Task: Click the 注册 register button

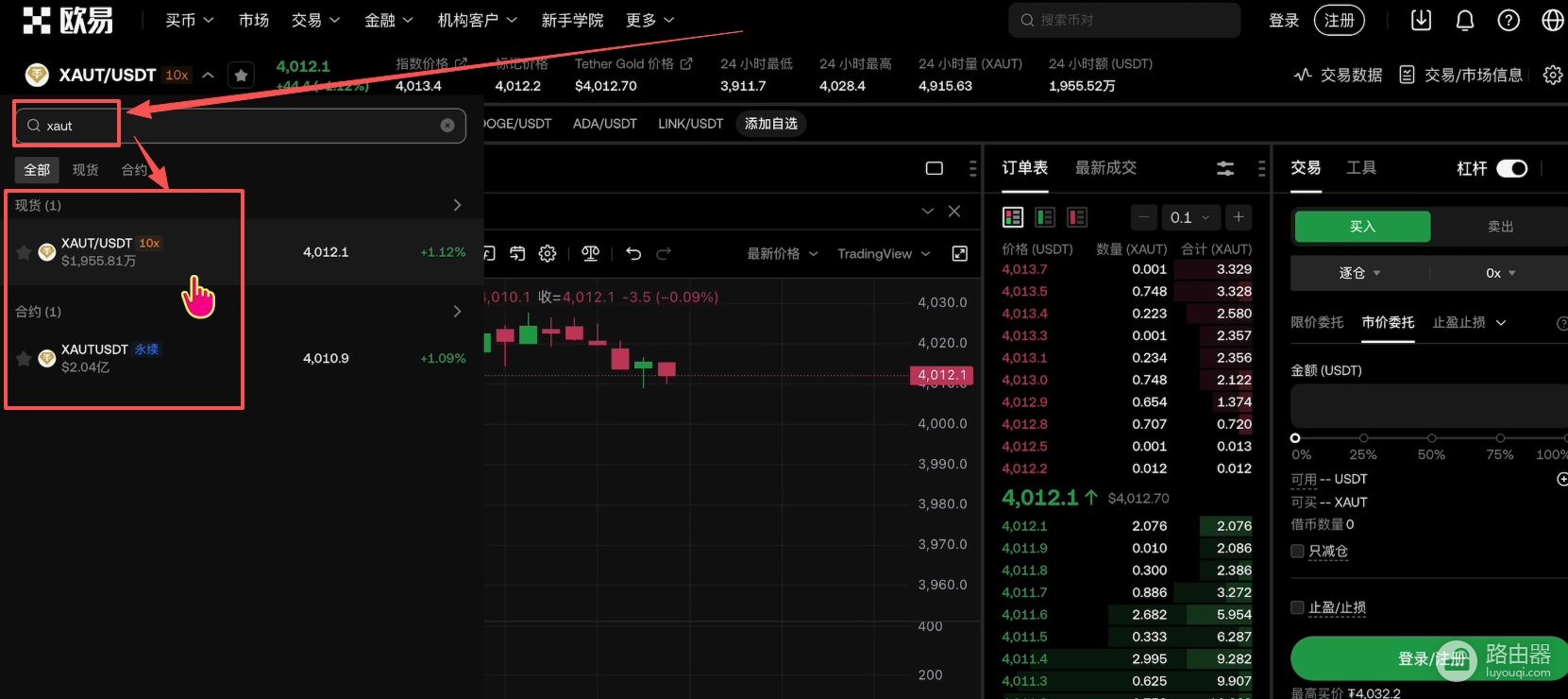Action: (1340, 20)
